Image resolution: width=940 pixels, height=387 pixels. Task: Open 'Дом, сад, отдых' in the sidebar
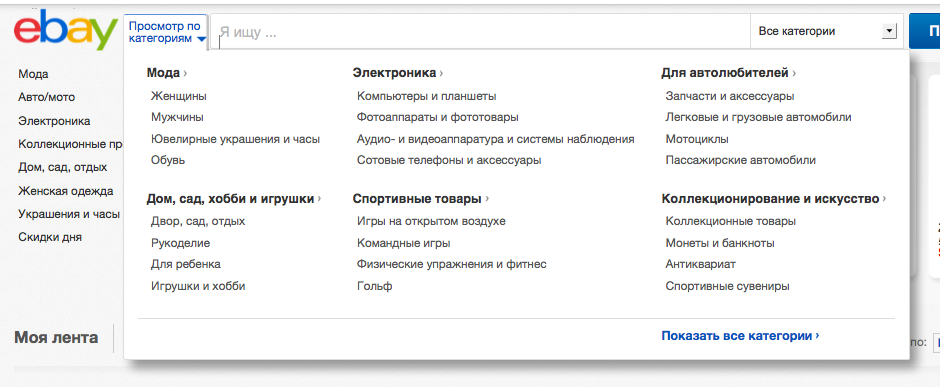point(63,167)
